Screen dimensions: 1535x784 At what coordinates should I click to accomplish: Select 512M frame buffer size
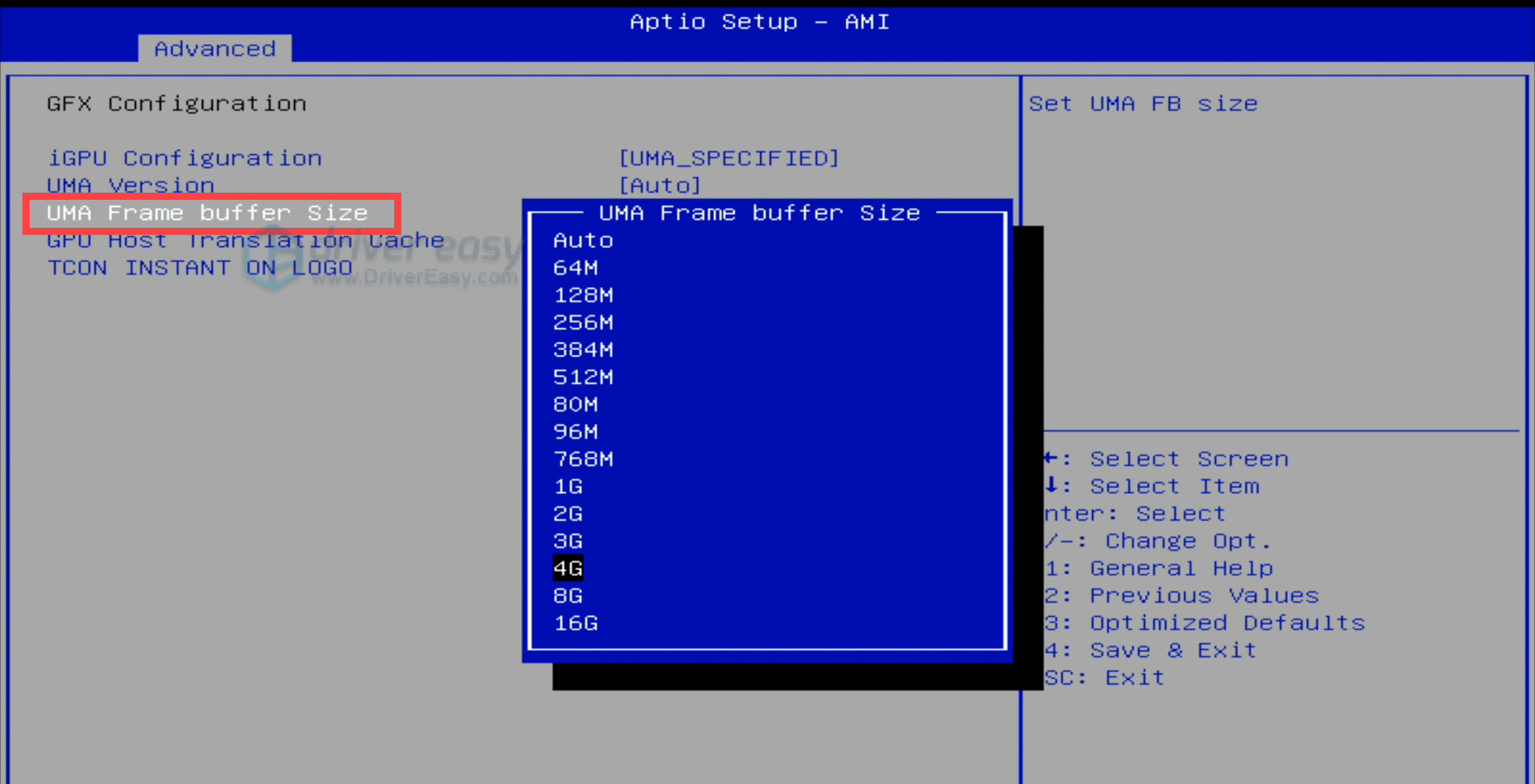583,377
